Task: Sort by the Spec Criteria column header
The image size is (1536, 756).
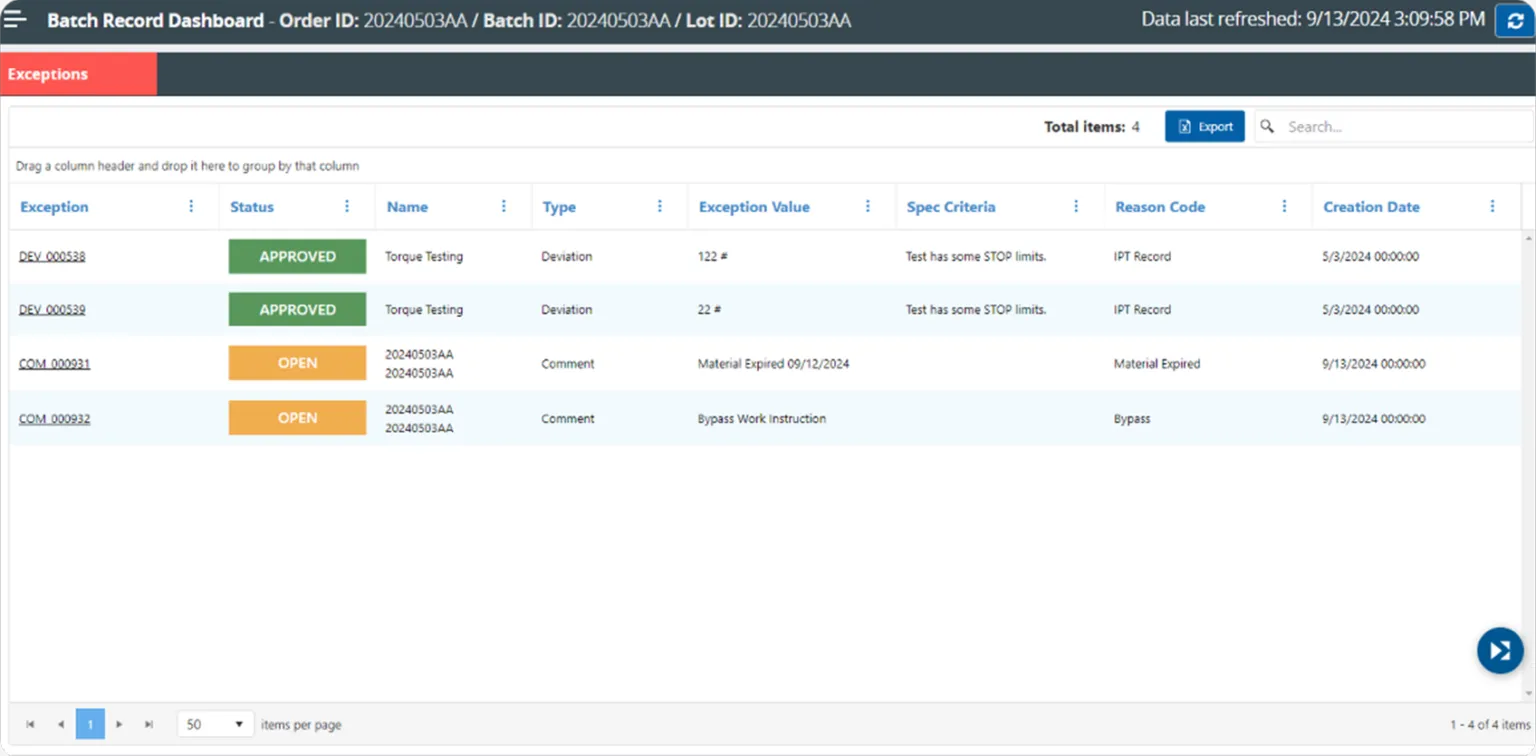Action: (951, 207)
